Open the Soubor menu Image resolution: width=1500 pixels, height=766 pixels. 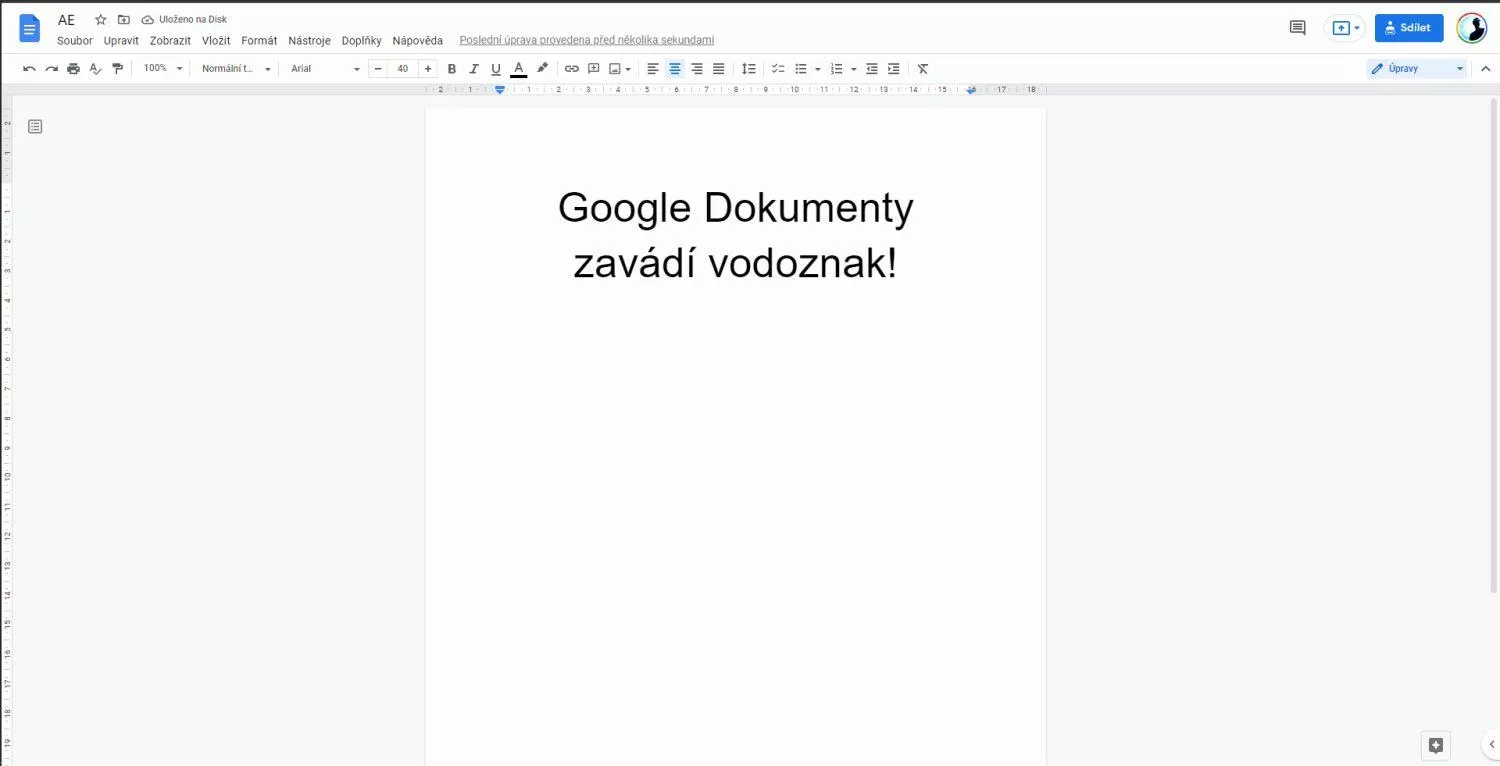coord(75,41)
